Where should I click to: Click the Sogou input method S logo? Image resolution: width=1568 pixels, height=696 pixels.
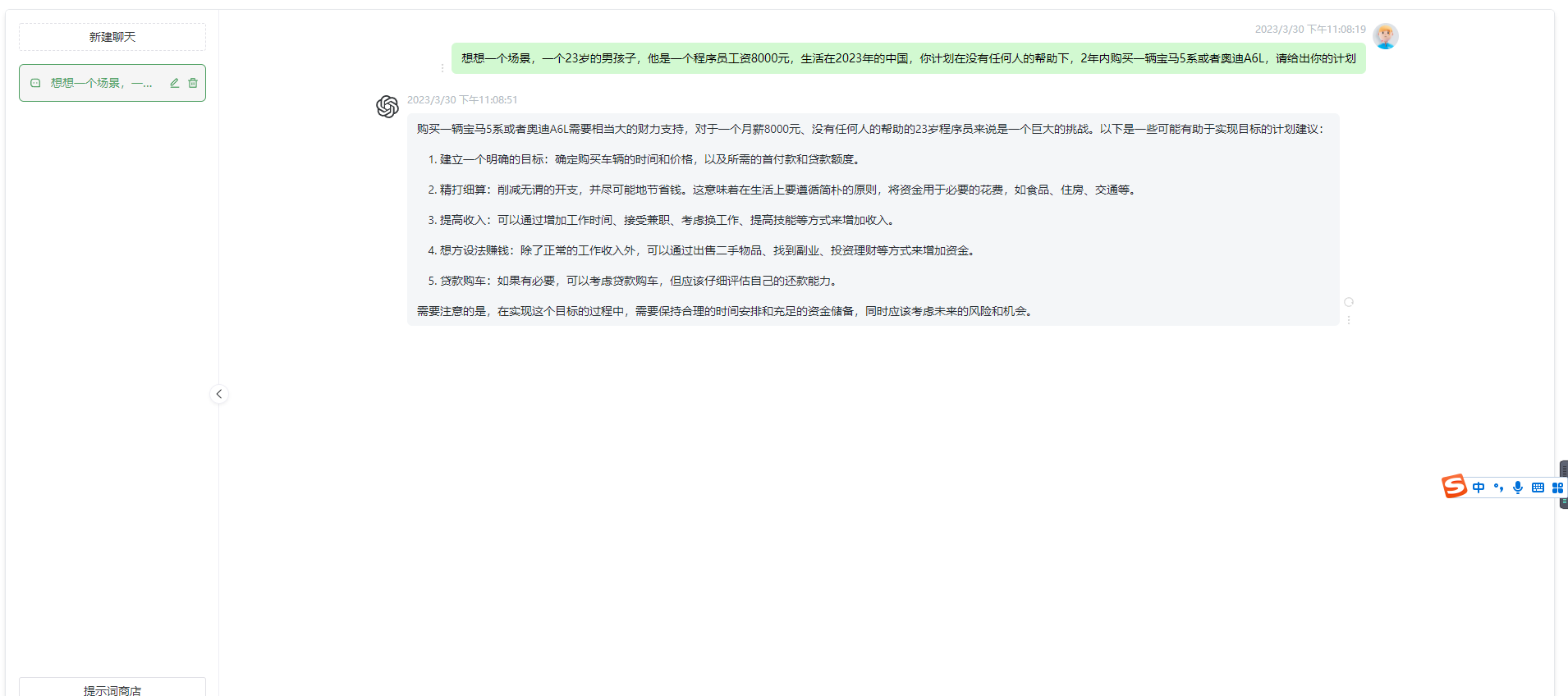pos(1454,487)
